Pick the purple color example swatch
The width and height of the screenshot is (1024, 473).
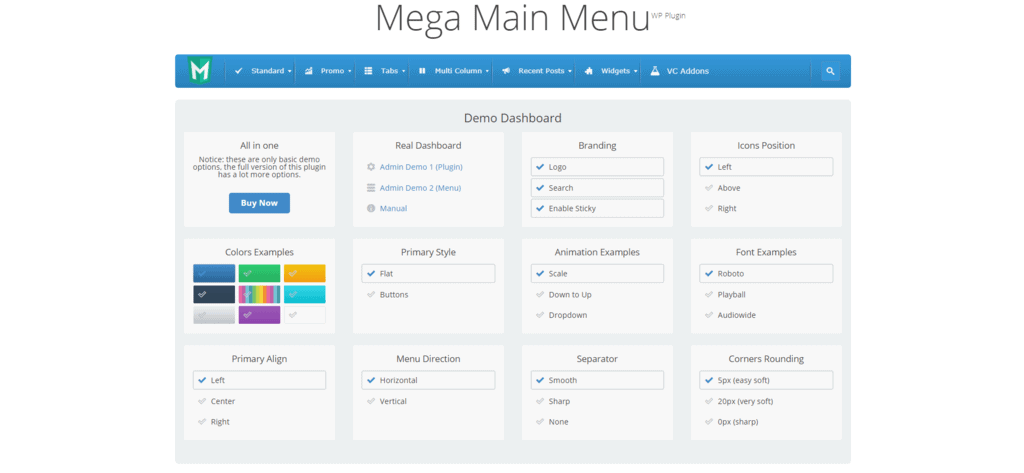pyautogui.click(x=259, y=315)
